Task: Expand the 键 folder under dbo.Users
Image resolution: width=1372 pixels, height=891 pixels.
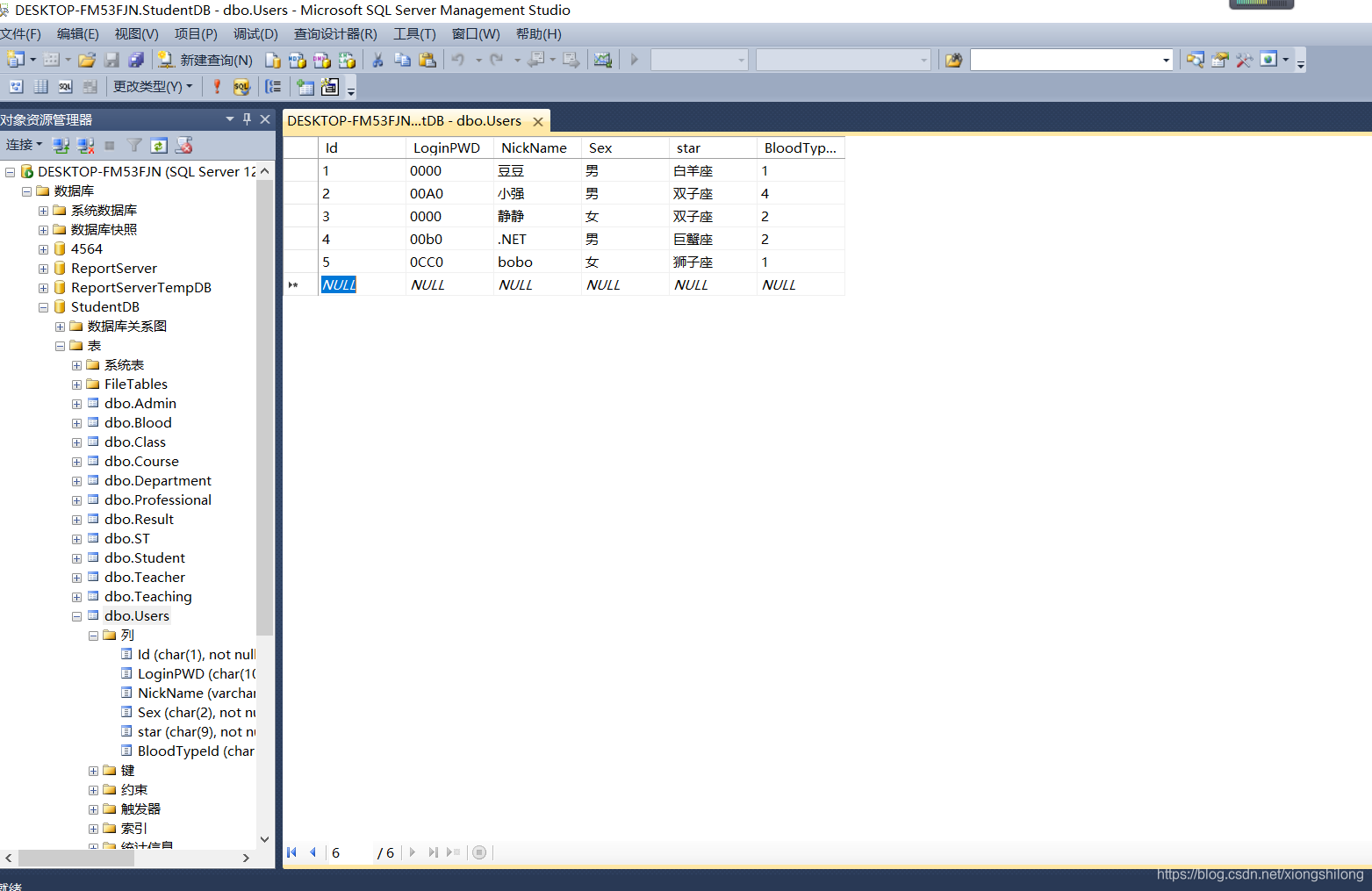Action: [x=94, y=771]
